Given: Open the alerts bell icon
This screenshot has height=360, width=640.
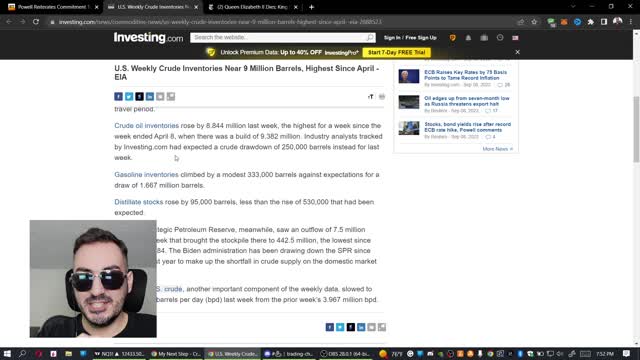Looking at the screenshot, I should (468, 38).
